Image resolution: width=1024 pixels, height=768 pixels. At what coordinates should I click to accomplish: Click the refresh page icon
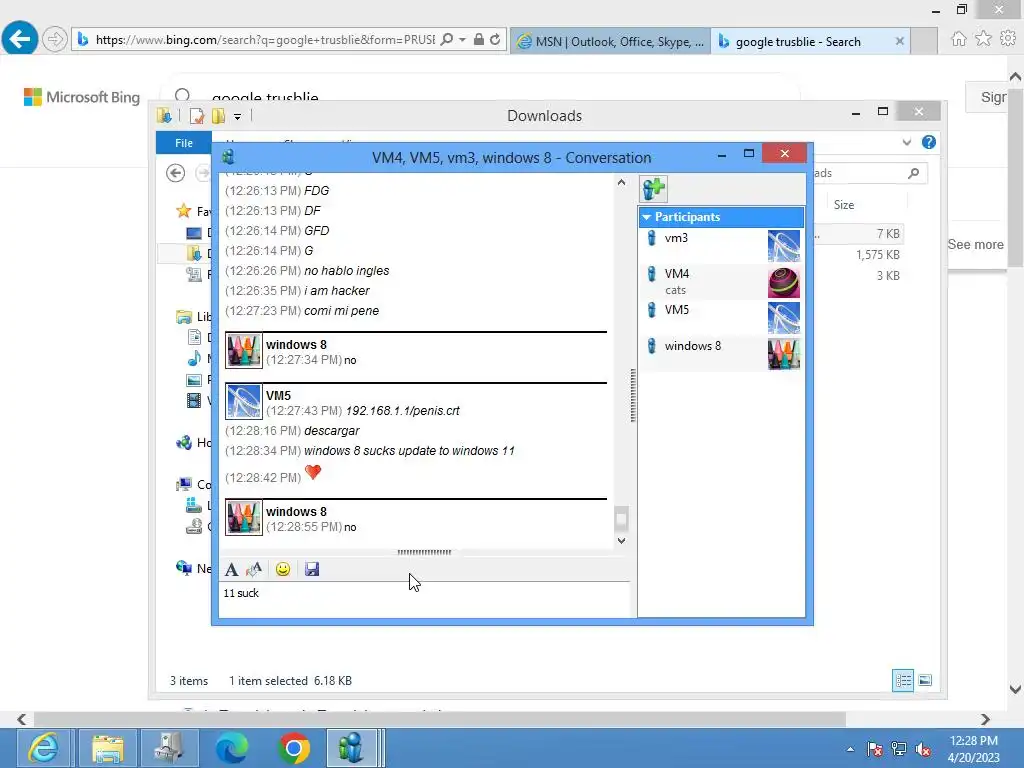495,40
